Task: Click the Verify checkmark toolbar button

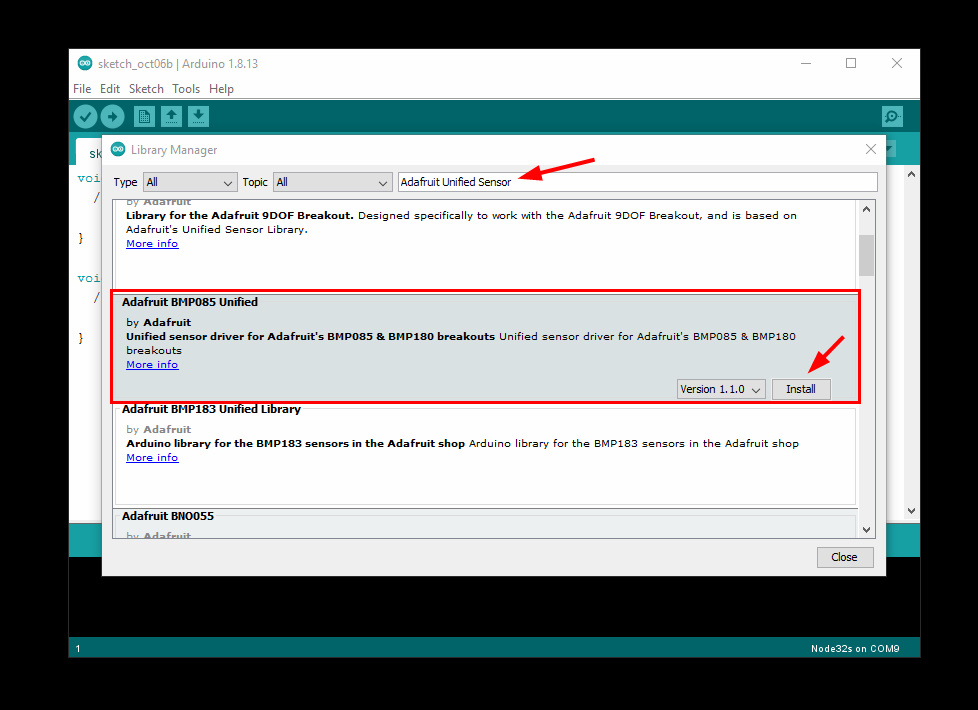Action: (x=85, y=117)
